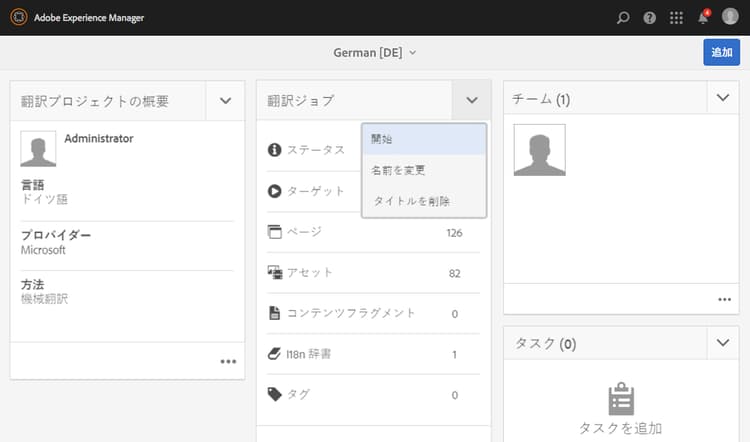Click the コンテンツフラグメント row label
The height and width of the screenshot is (442, 750).
click(x=351, y=313)
